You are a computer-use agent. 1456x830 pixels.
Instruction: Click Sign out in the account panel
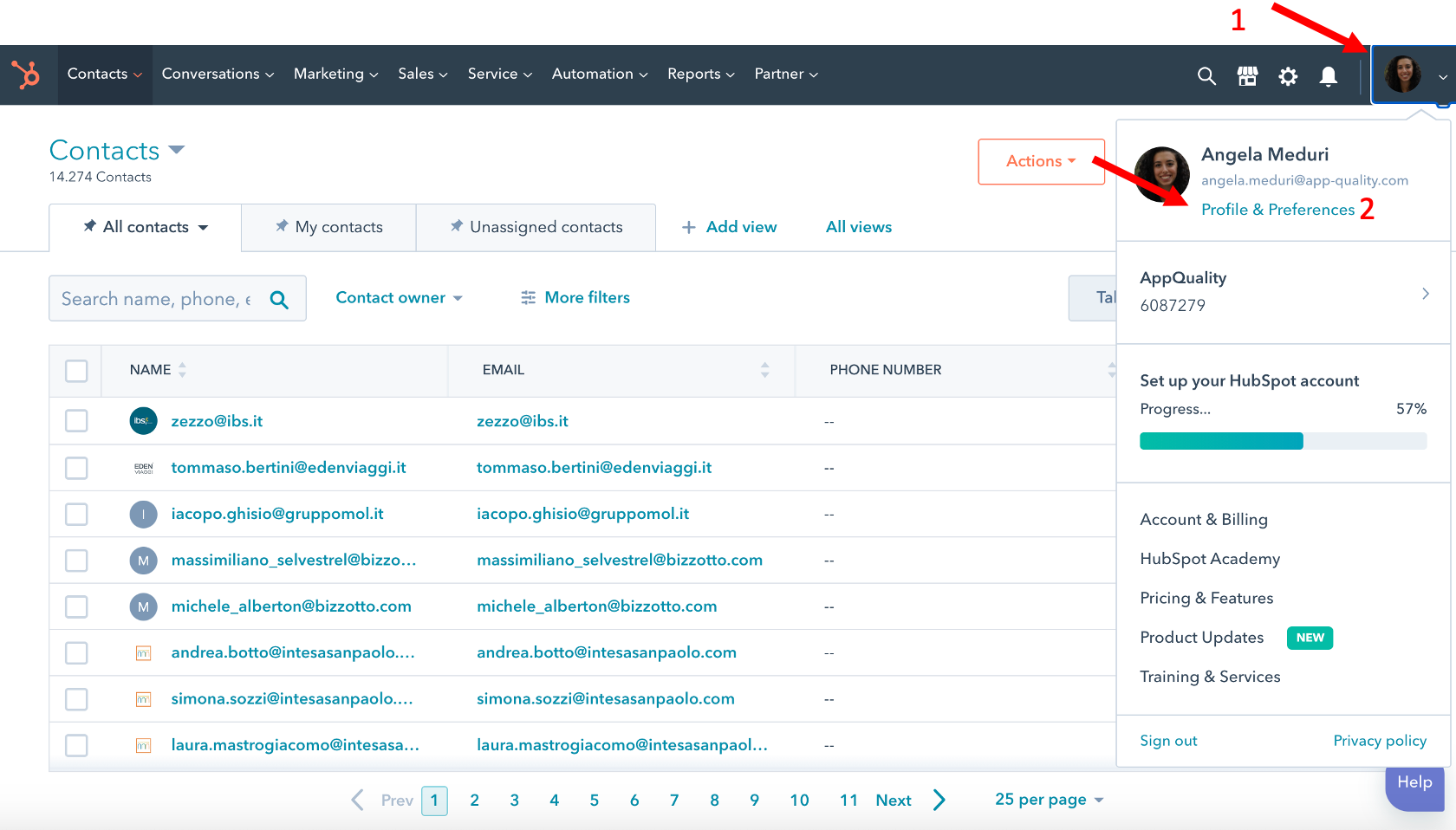[x=1168, y=741]
